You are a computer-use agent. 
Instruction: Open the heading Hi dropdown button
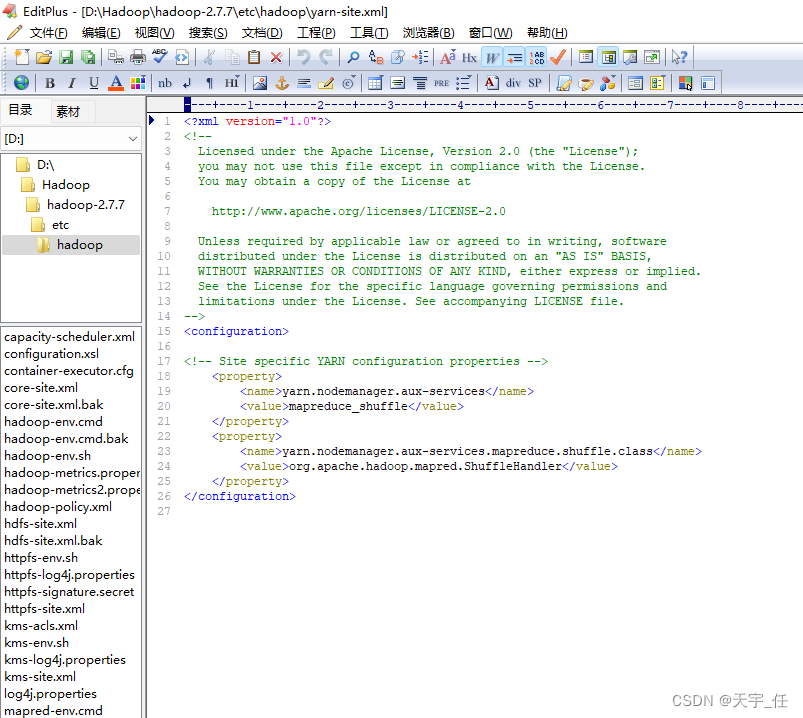(231, 83)
